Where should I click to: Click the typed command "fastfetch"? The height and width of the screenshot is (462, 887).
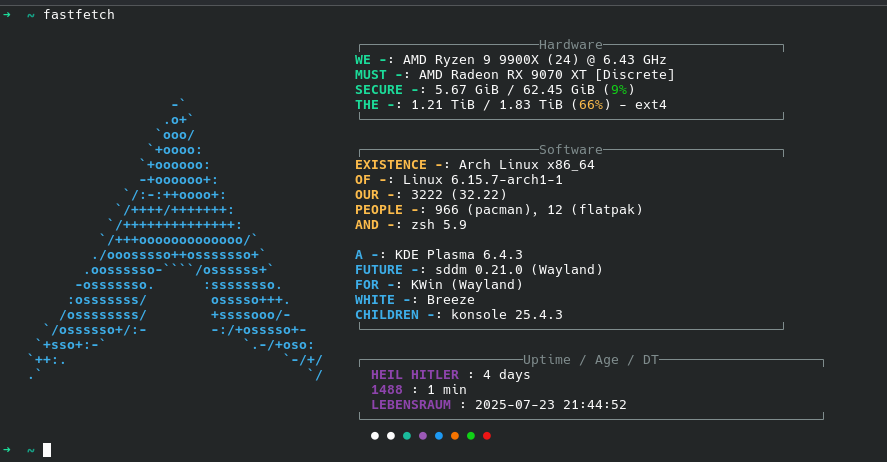click(x=79, y=15)
